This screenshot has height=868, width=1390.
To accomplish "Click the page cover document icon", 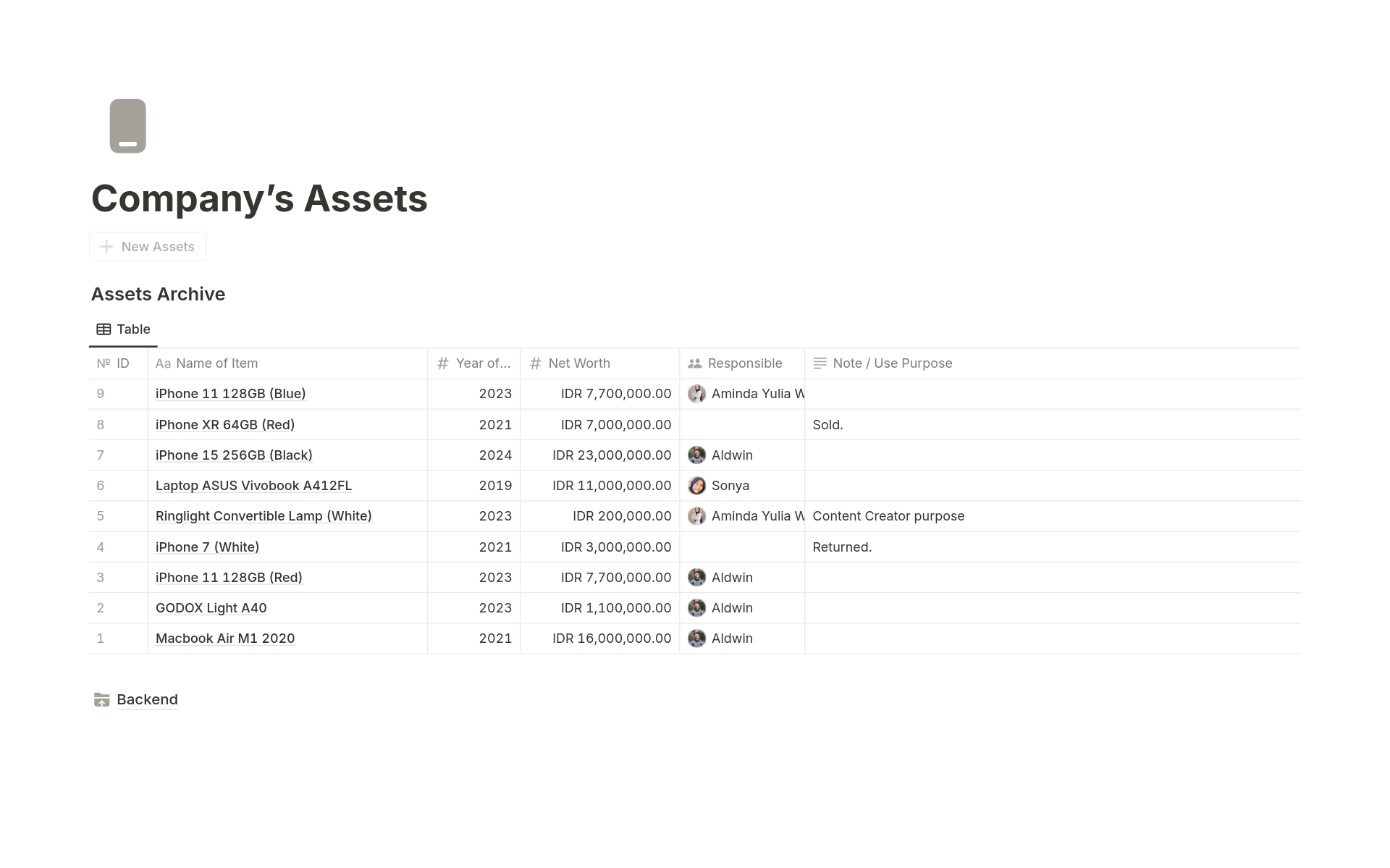I will coord(127,126).
